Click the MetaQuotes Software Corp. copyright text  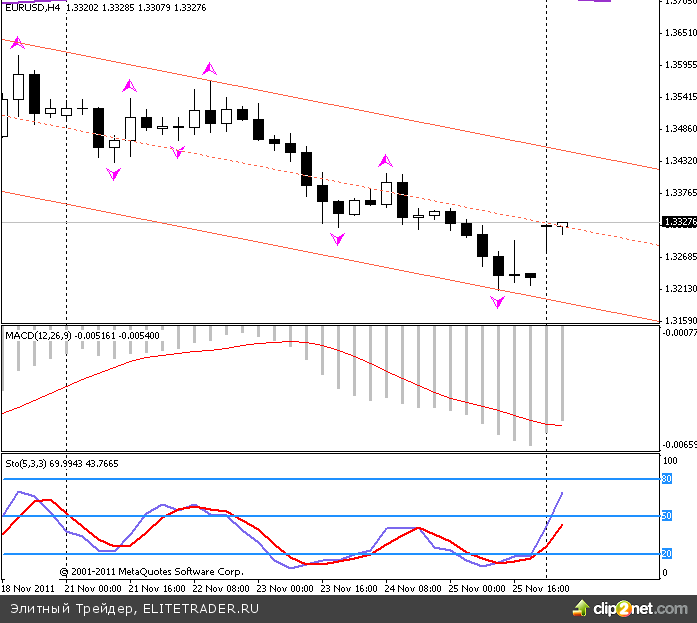click(x=151, y=572)
